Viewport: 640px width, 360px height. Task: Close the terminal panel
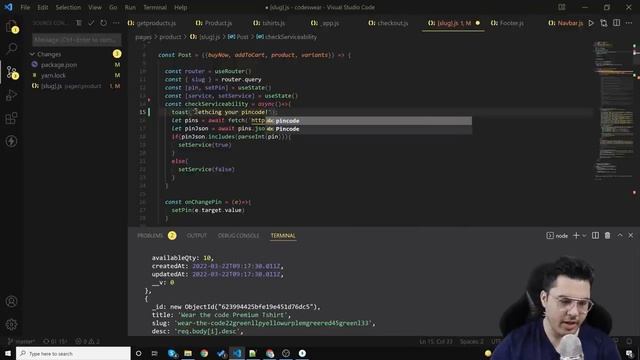coord(631,236)
